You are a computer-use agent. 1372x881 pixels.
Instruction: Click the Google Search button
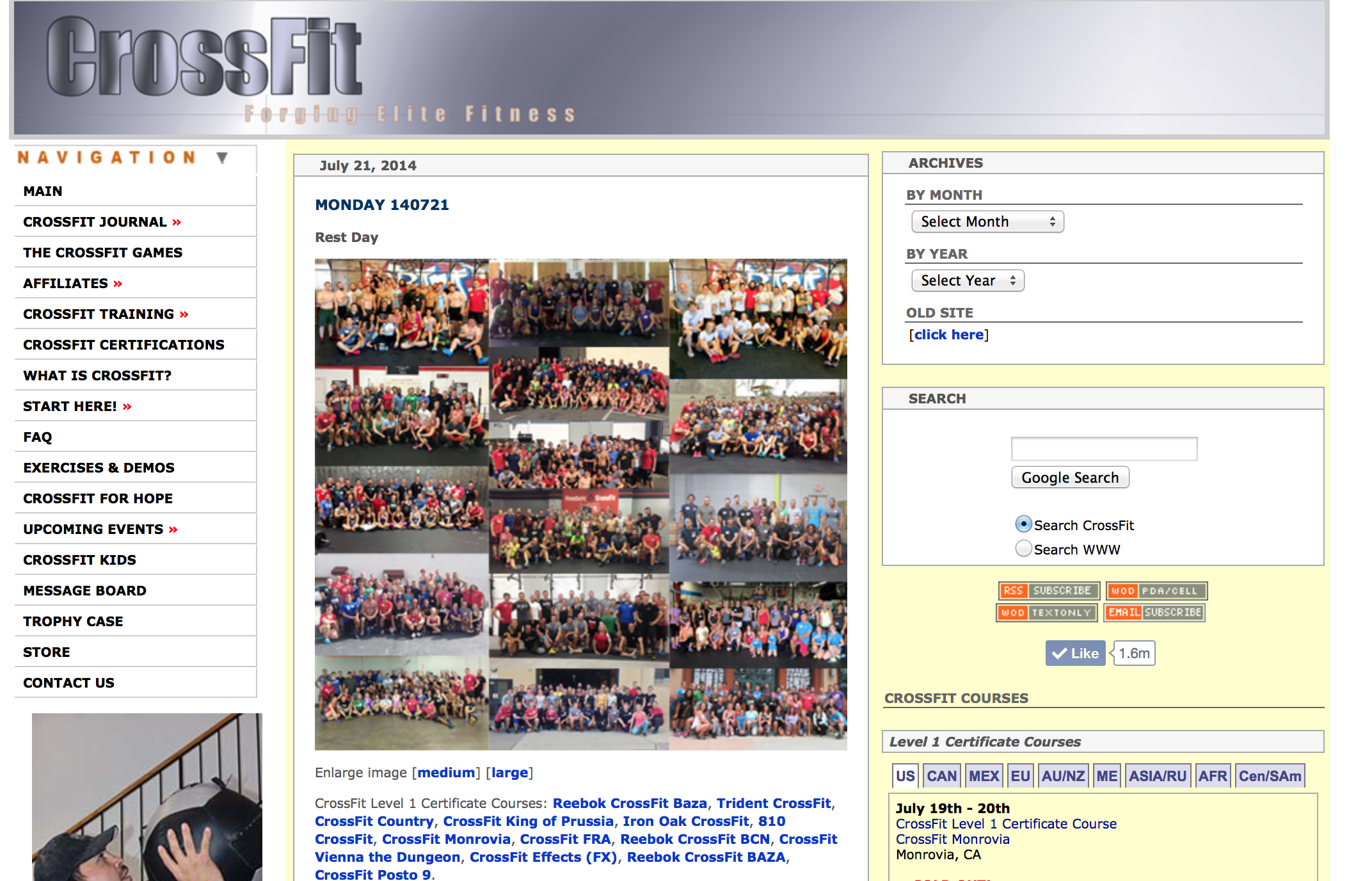1069,478
